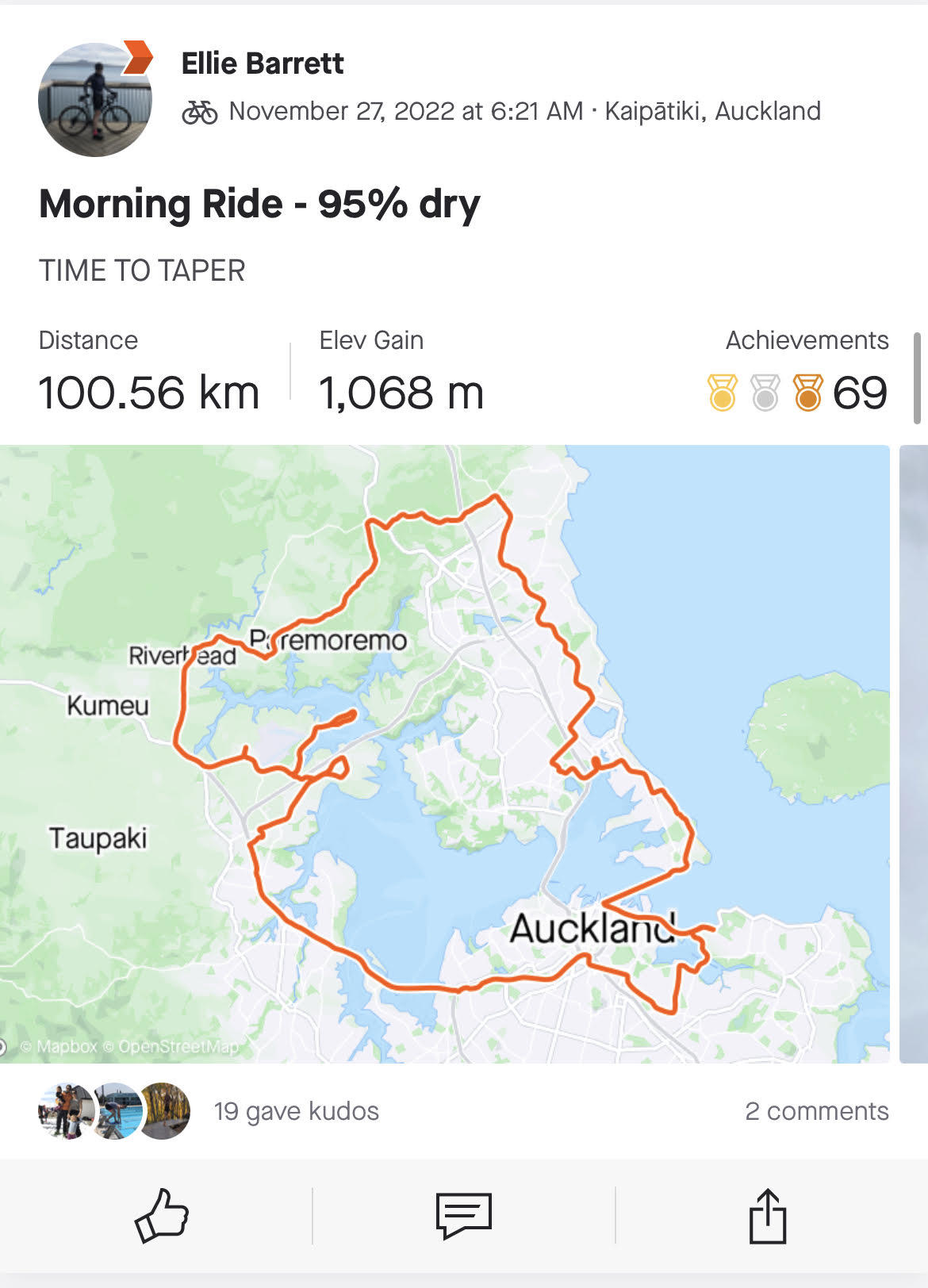Tap the thumbs-up kudos icon
Image resolution: width=928 pixels, height=1288 pixels.
[x=162, y=1215]
